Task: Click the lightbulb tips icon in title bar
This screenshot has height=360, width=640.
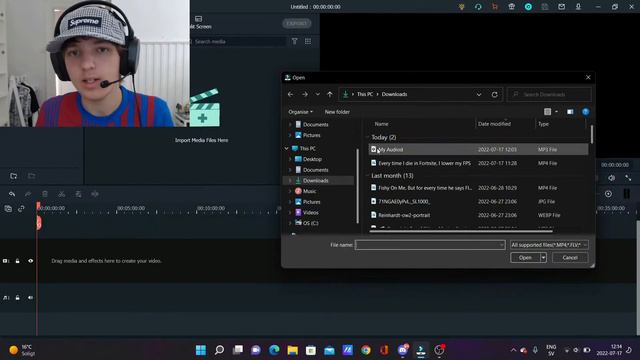Action: (x=462, y=7)
